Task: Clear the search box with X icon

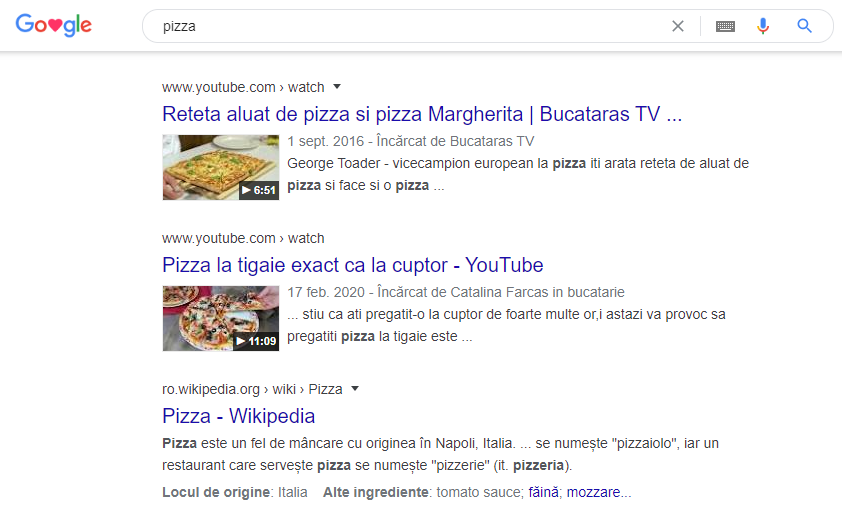Action: (678, 26)
